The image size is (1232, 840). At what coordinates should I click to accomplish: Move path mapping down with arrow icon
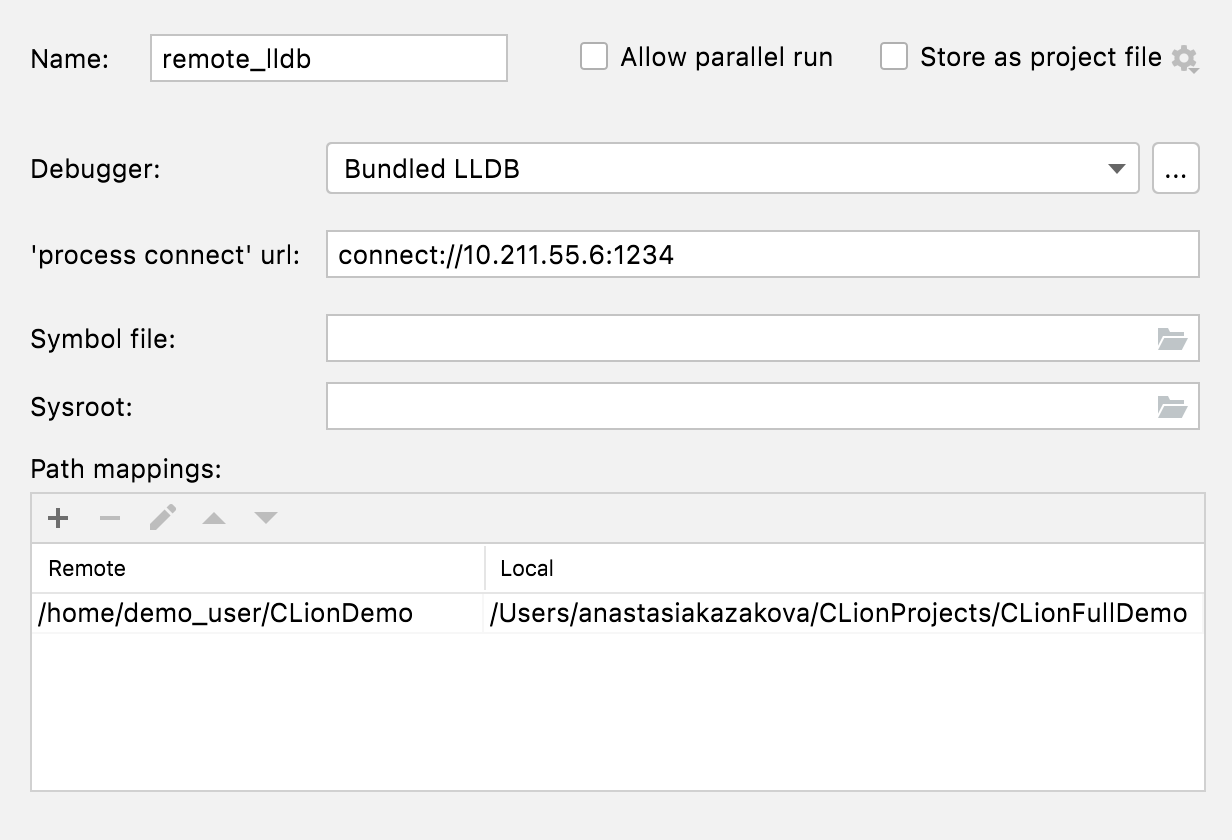tap(265, 518)
